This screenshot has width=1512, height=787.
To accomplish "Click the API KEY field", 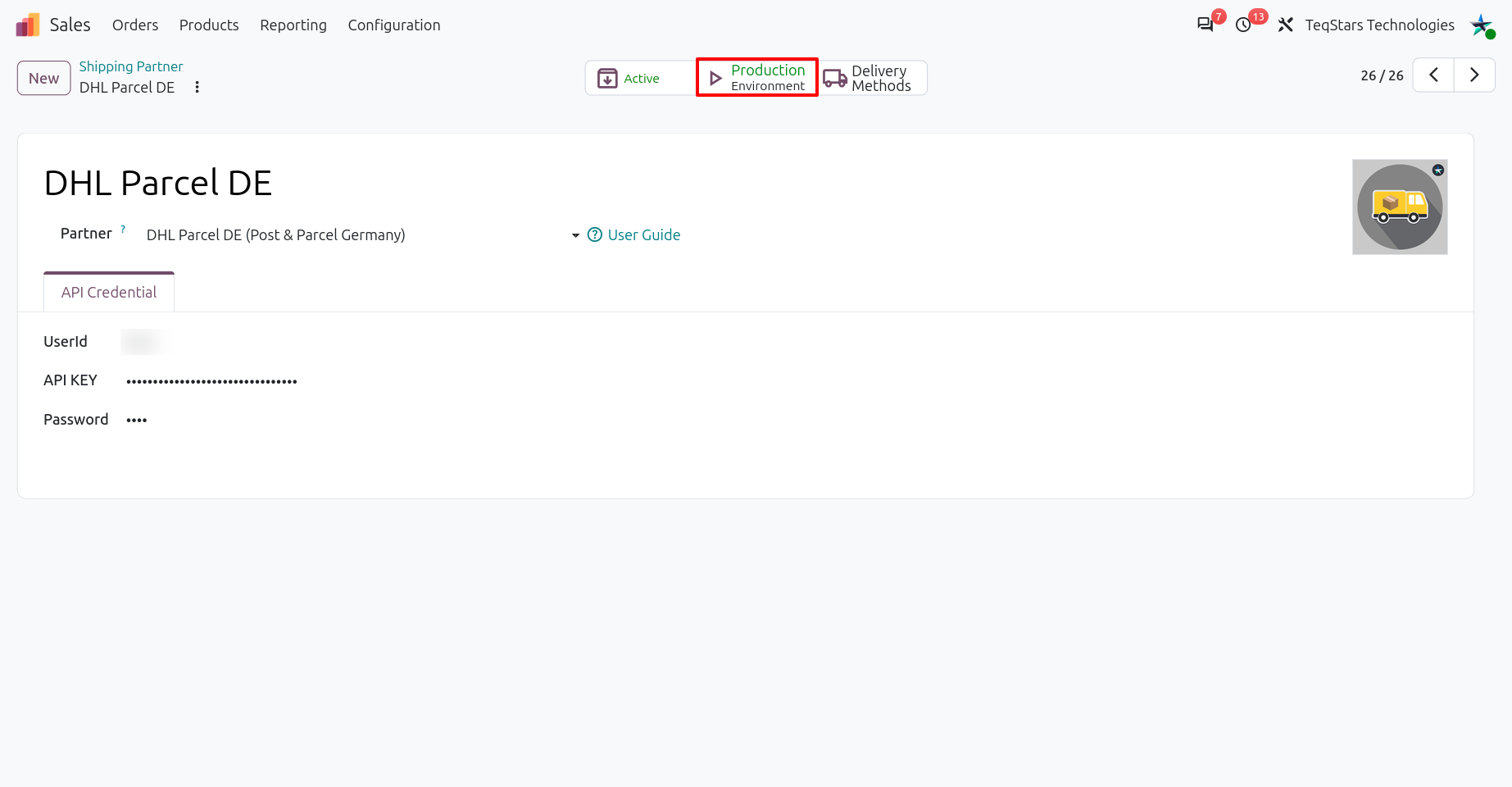I will [x=211, y=381].
